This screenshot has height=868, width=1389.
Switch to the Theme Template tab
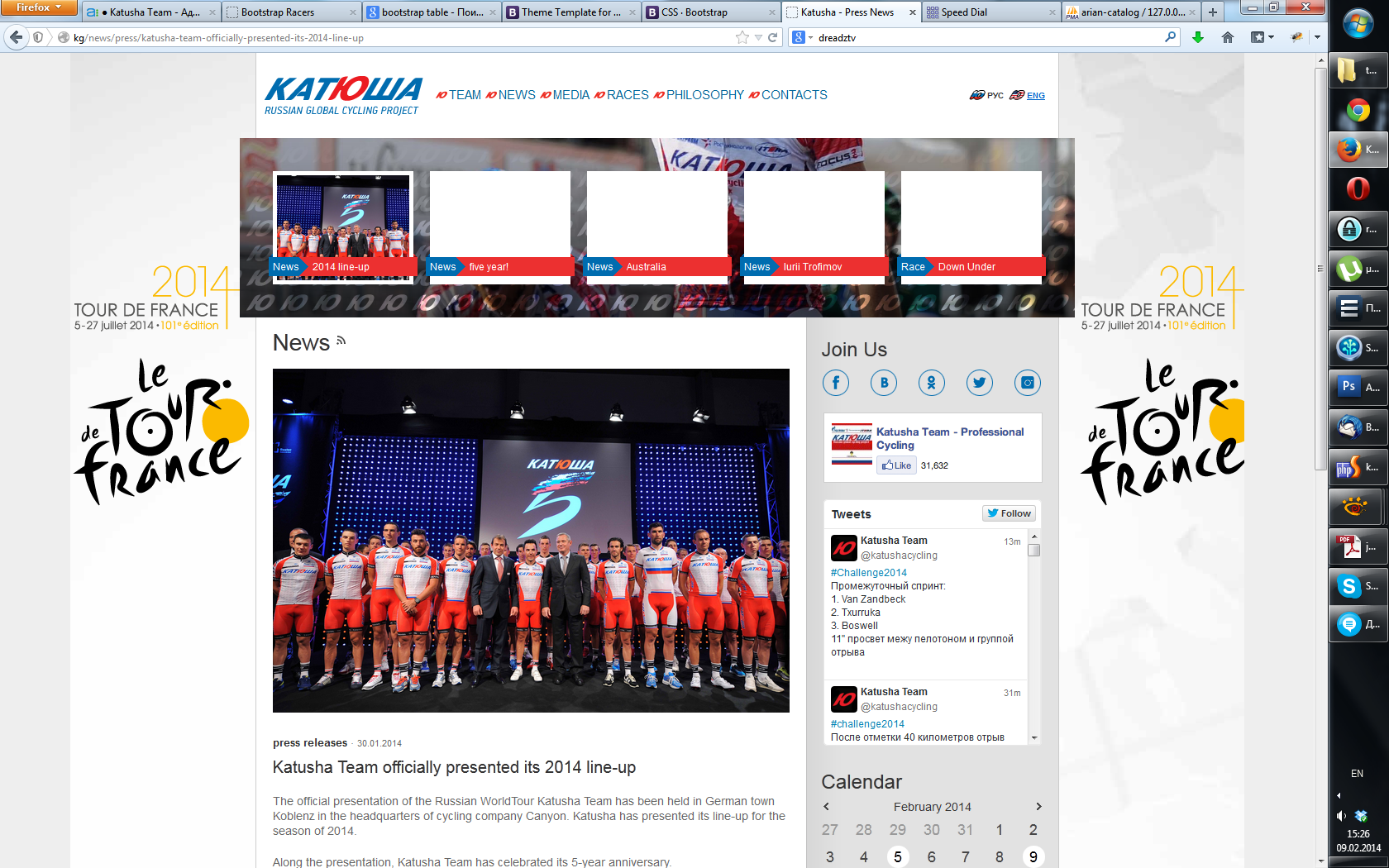tap(572, 12)
